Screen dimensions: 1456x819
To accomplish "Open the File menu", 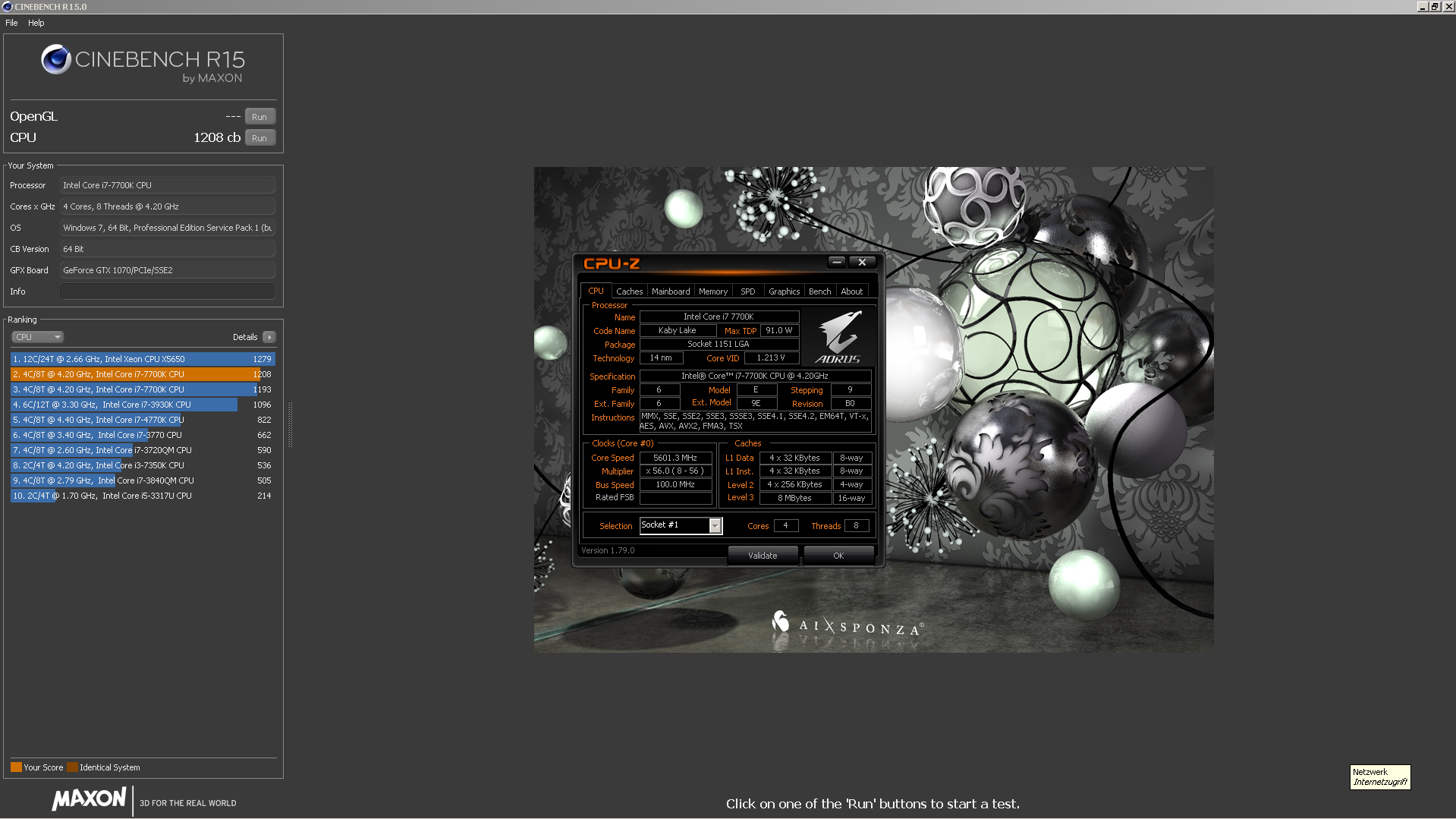I will coord(11,23).
